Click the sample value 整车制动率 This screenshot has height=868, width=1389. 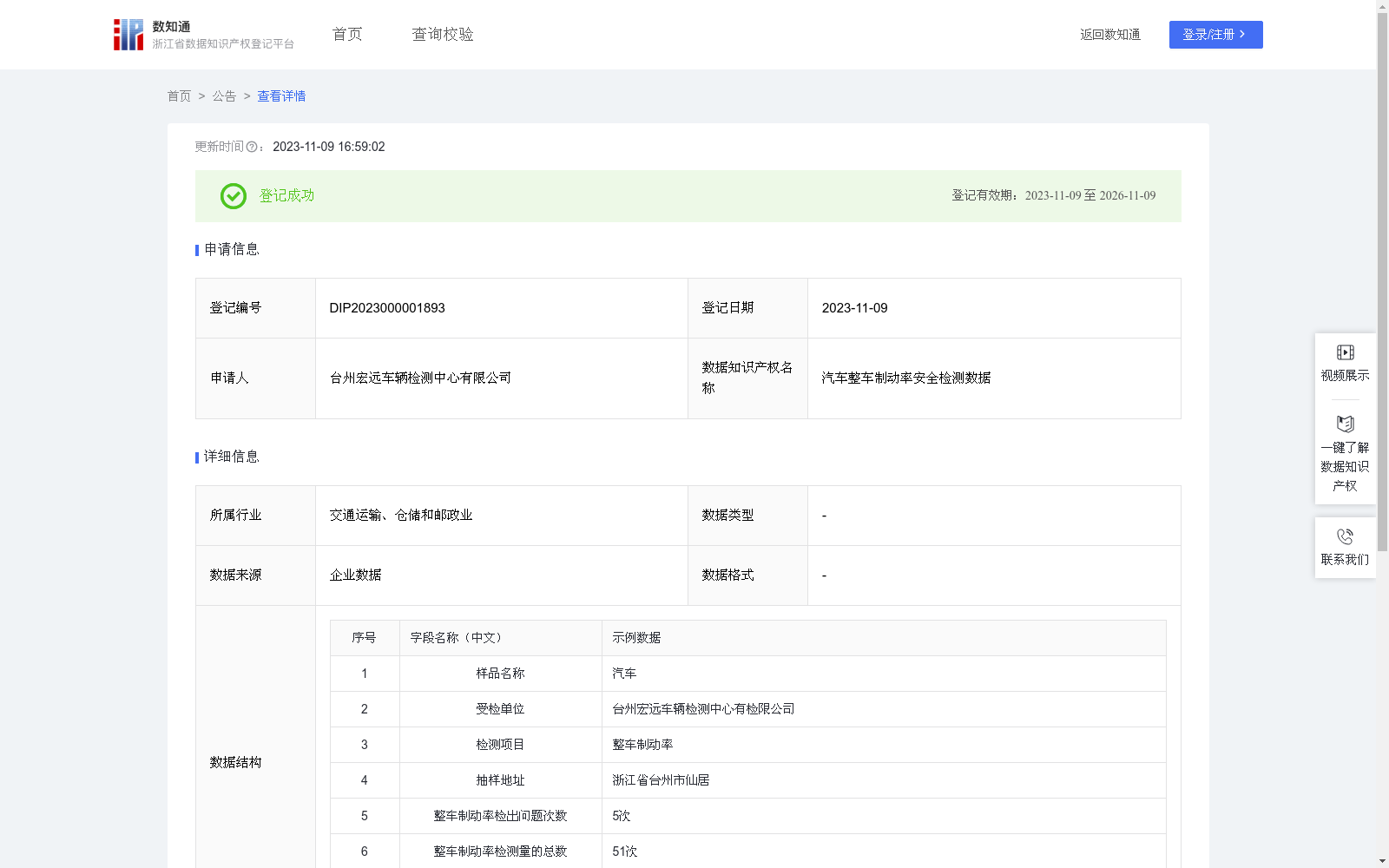642,745
